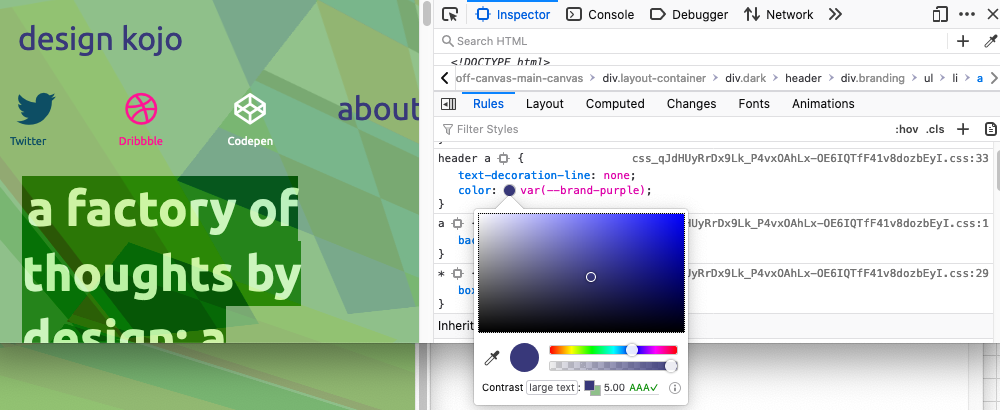
Task: Open stylesheet link ending css:1
Action: 838,223
